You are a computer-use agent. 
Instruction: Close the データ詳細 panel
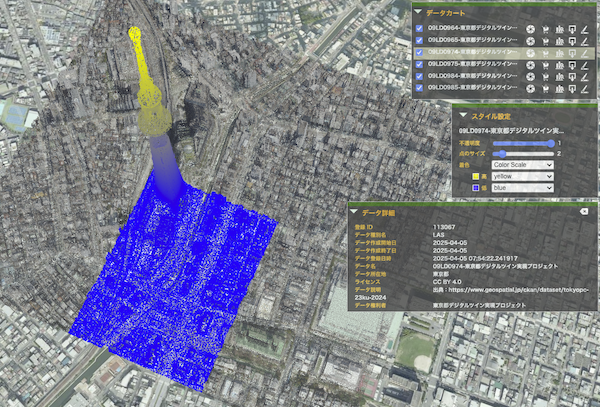584,212
